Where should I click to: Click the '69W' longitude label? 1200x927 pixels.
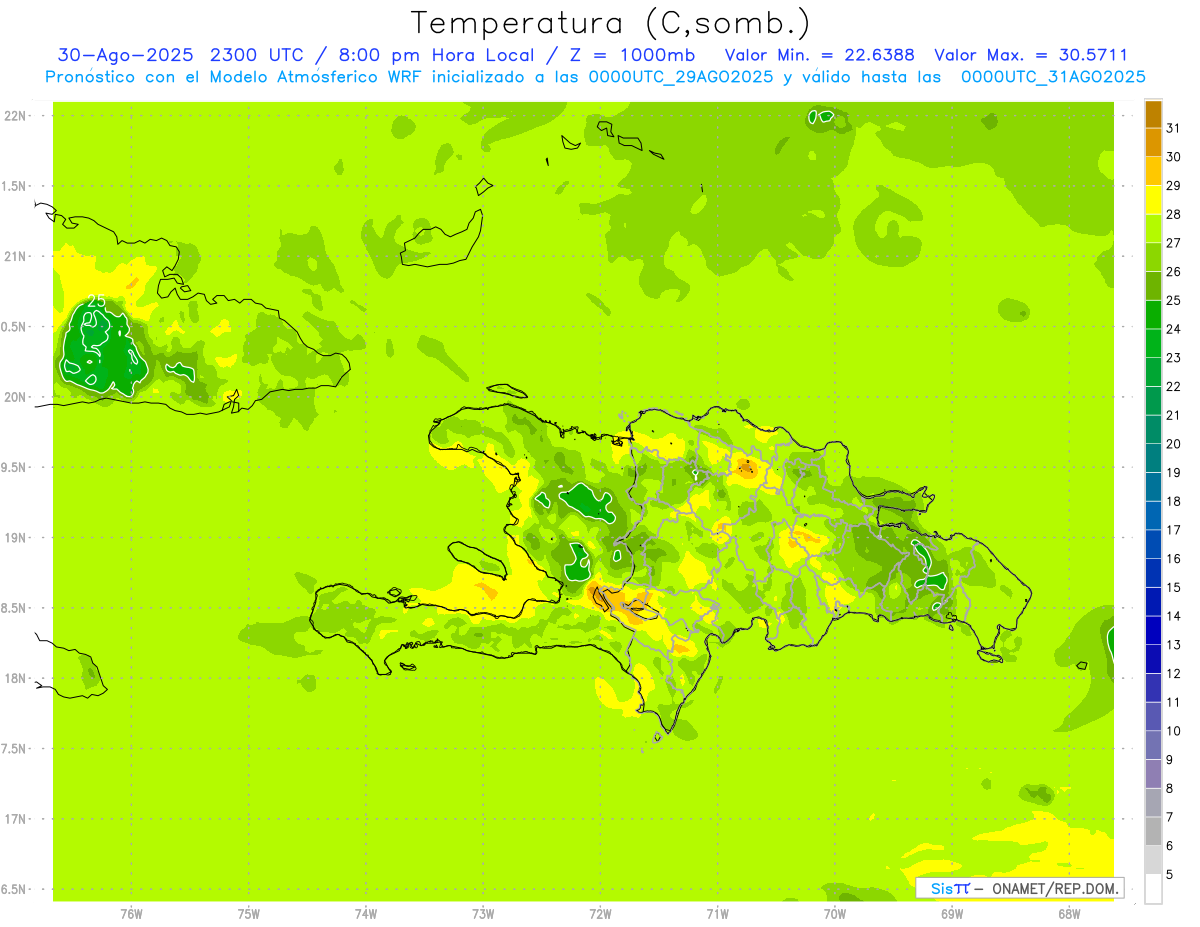[x=952, y=913]
